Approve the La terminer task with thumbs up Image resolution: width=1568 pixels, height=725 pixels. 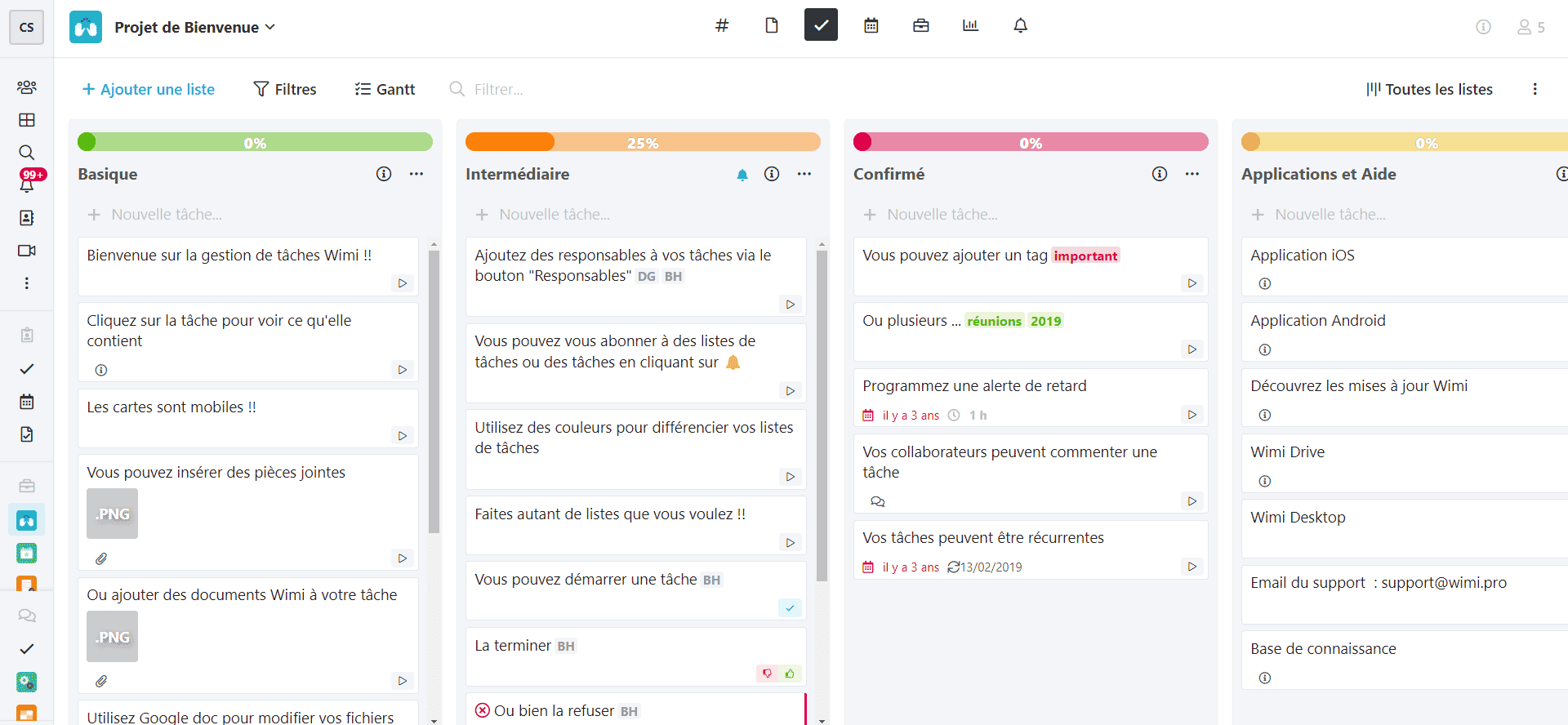tap(790, 674)
